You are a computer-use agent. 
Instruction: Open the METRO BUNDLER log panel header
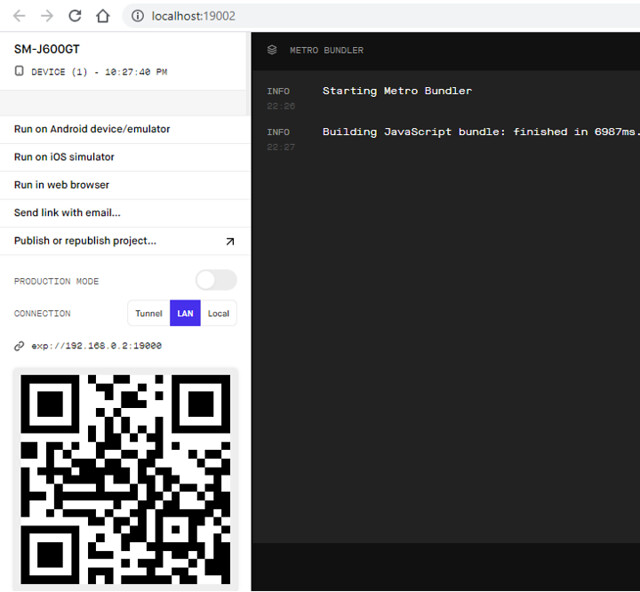coord(446,51)
